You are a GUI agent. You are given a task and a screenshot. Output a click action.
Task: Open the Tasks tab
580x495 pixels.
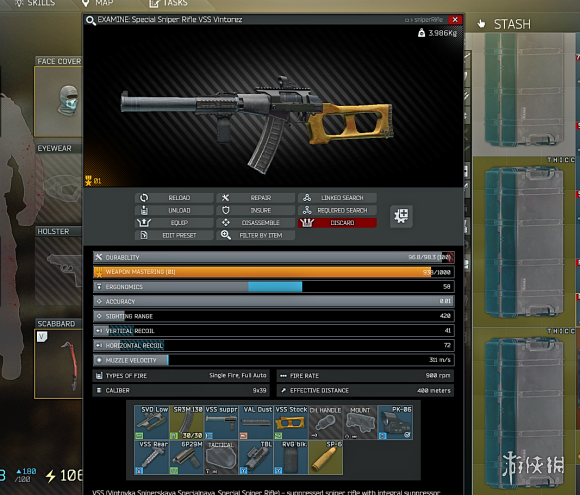click(168, 3)
